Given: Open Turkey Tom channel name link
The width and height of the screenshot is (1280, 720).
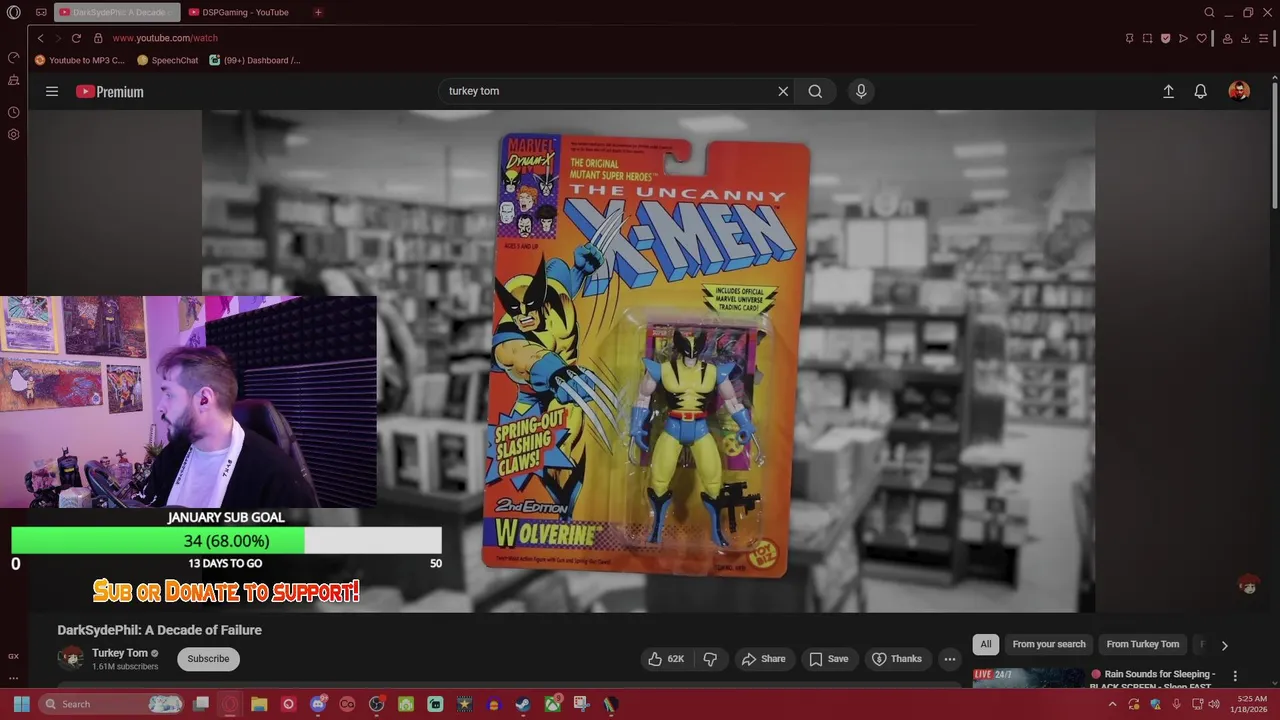Looking at the screenshot, I should pos(120,653).
